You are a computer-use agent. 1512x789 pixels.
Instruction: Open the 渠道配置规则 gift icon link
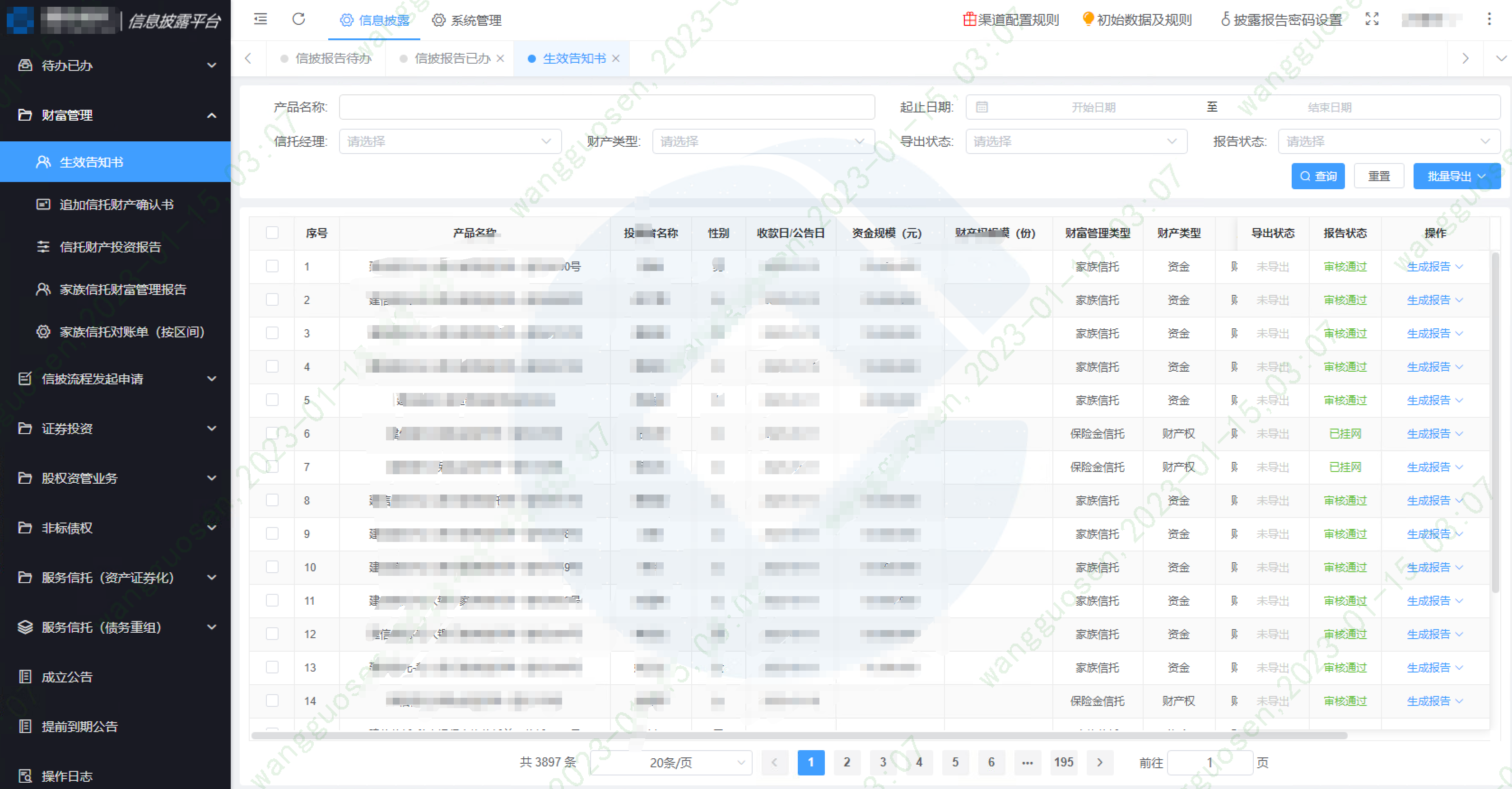coord(1011,20)
